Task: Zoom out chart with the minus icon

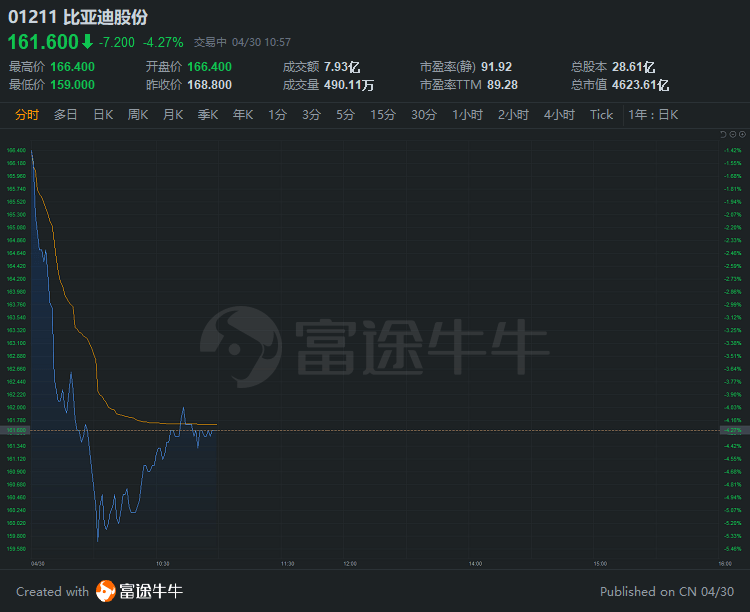Action: [x=733, y=134]
